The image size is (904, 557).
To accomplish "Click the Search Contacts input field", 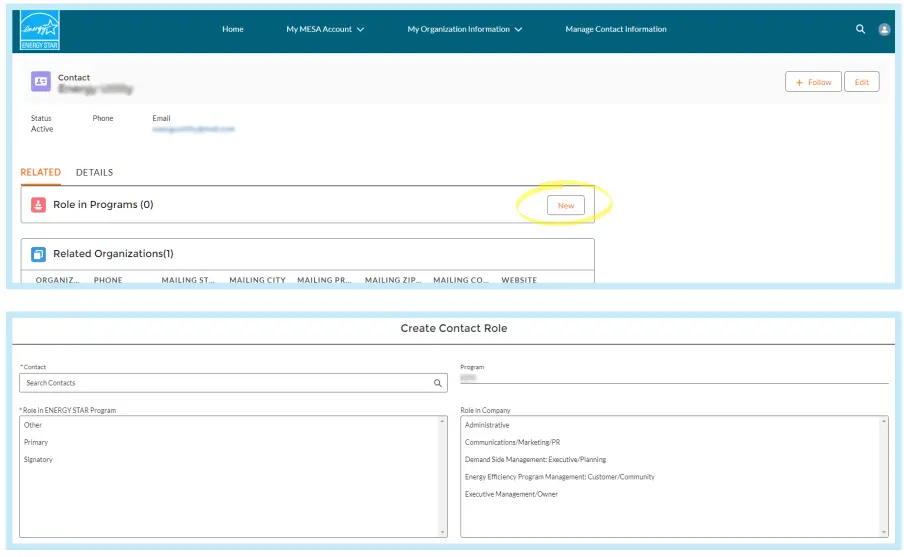I will coord(233,383).
